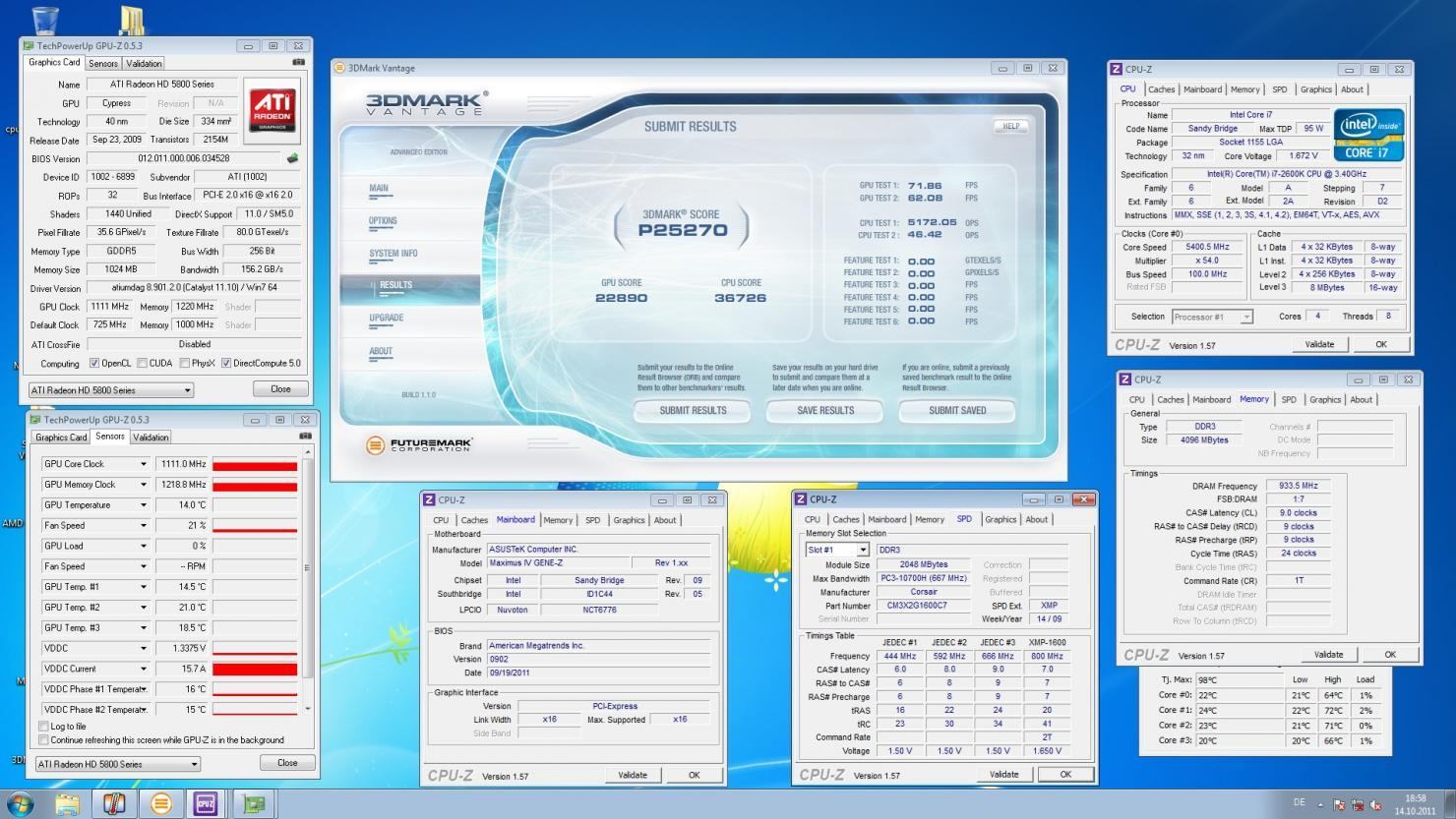Expand the GPU Load sensor dropdown

click(x=143, y=546)
